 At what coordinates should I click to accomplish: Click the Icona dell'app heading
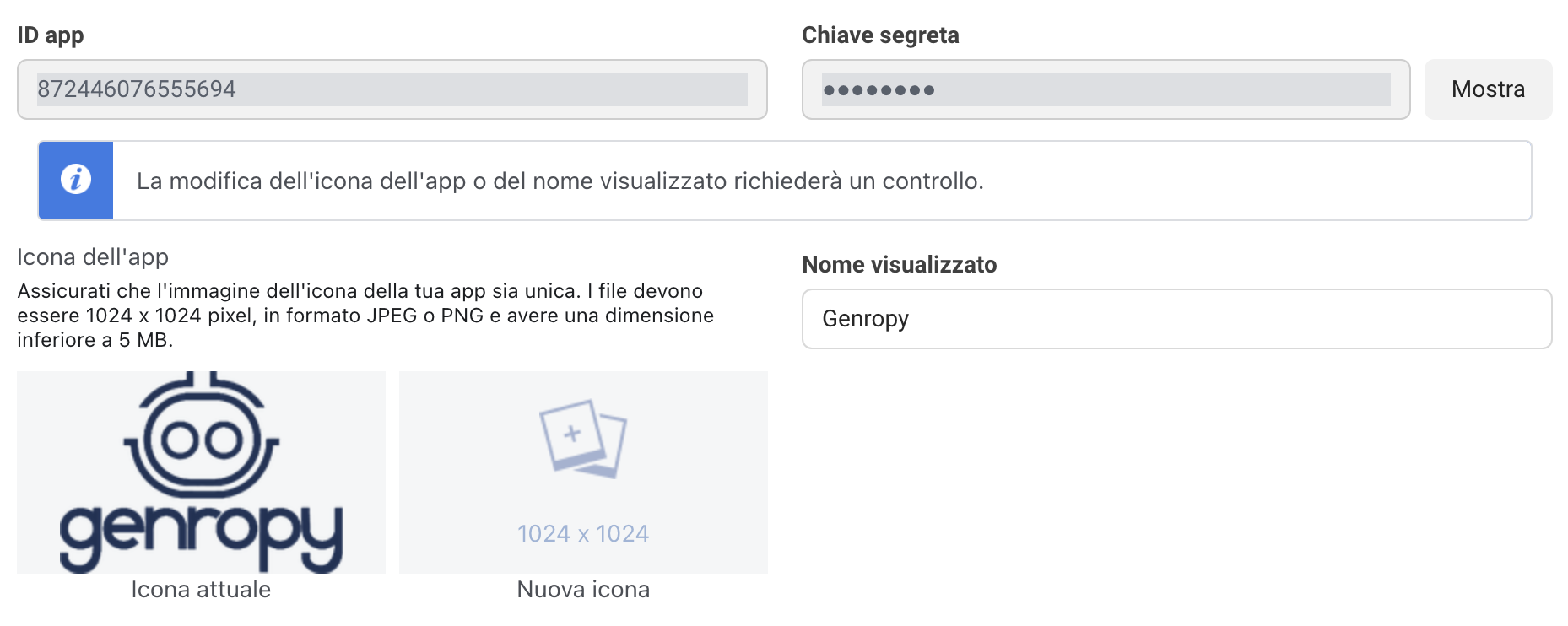(x=93, y=257)
